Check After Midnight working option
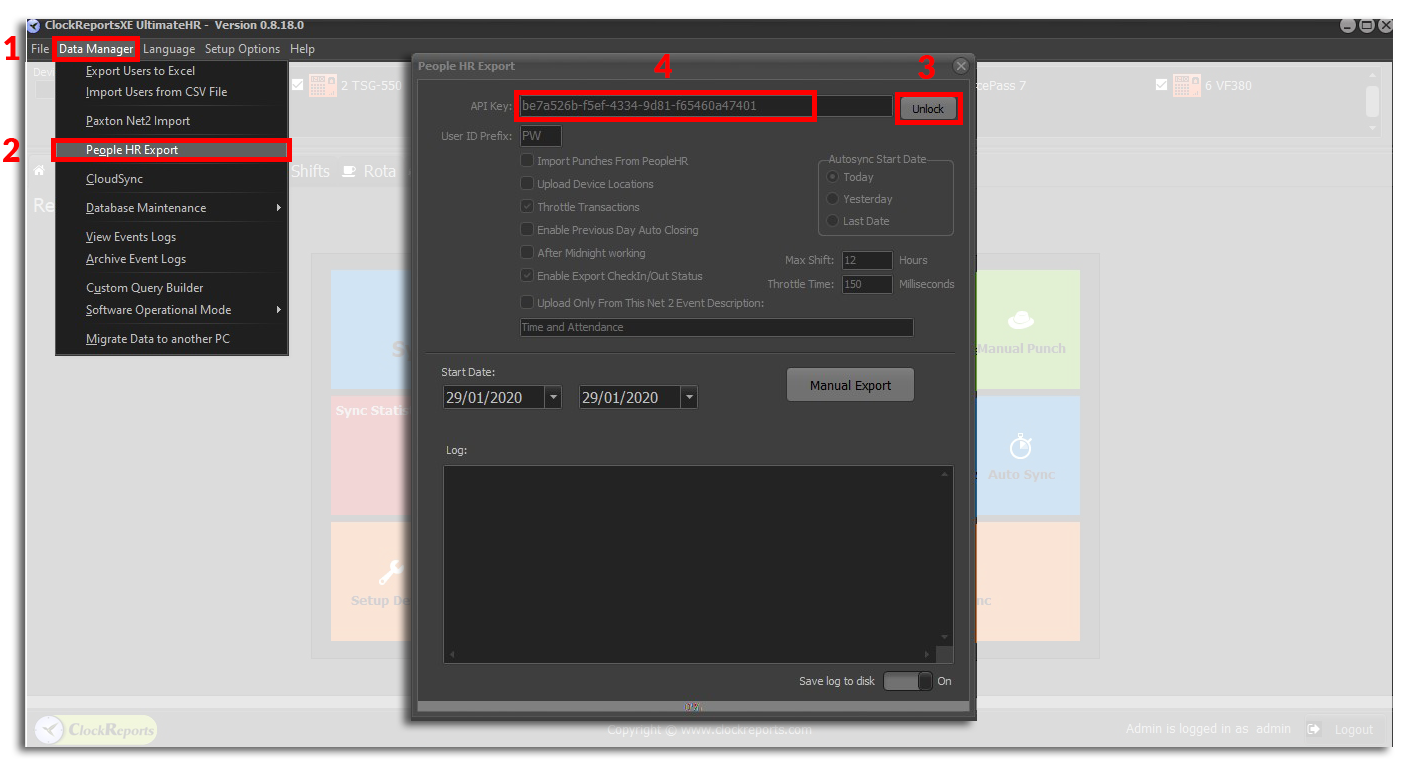Viewport: 1421px width, 774px height. coord(527,253)
